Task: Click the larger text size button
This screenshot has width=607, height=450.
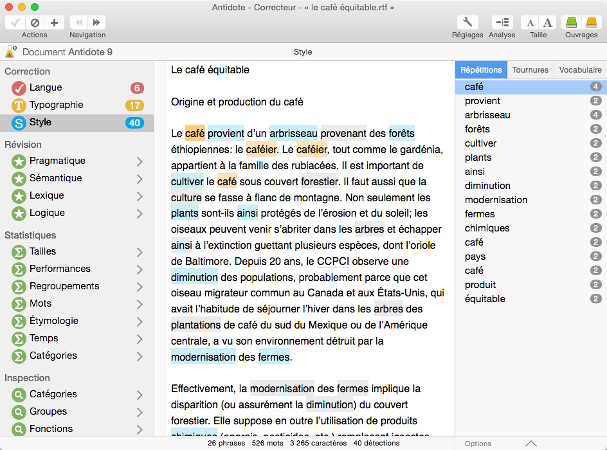Action: click(548, 21)
